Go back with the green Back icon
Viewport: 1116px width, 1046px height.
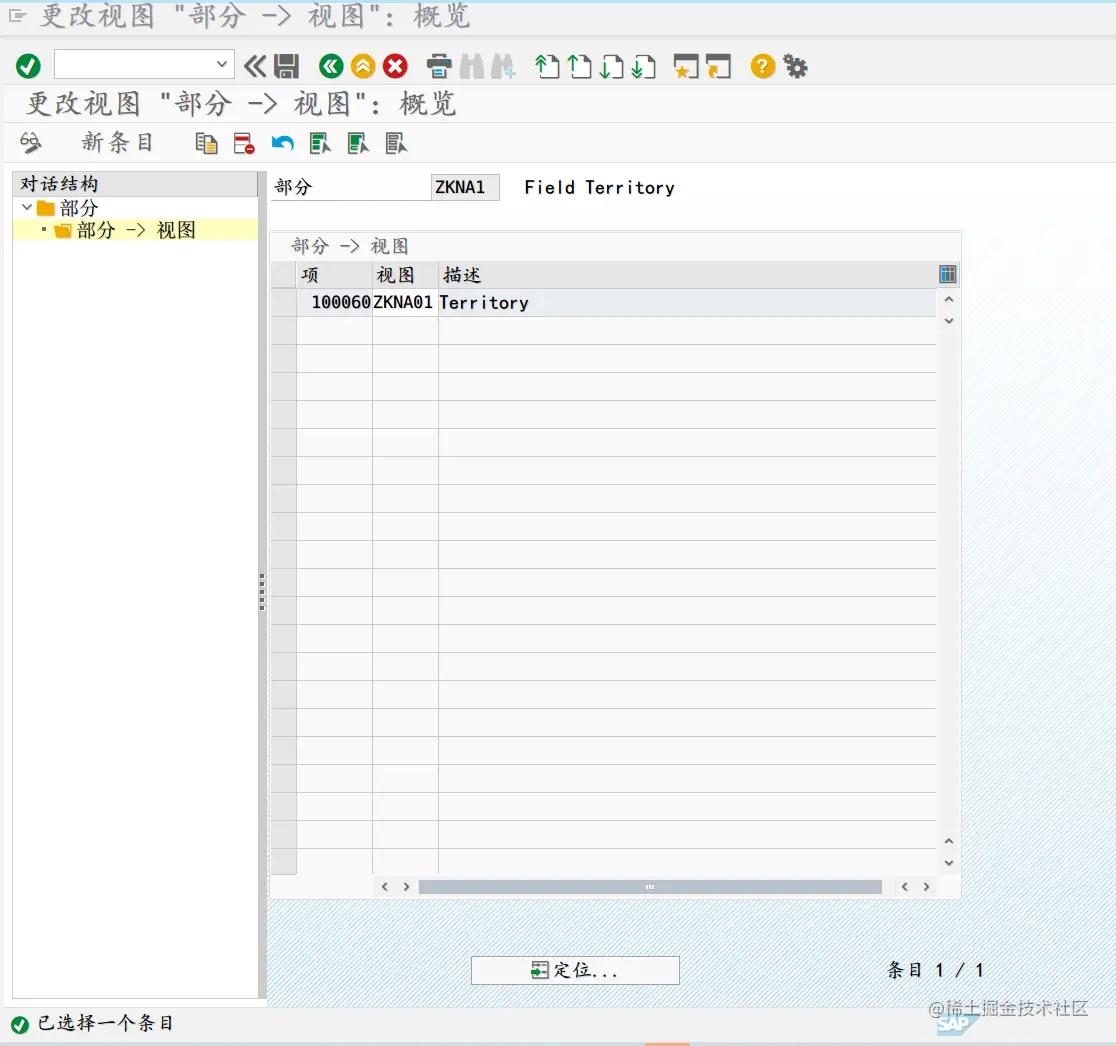331,66
